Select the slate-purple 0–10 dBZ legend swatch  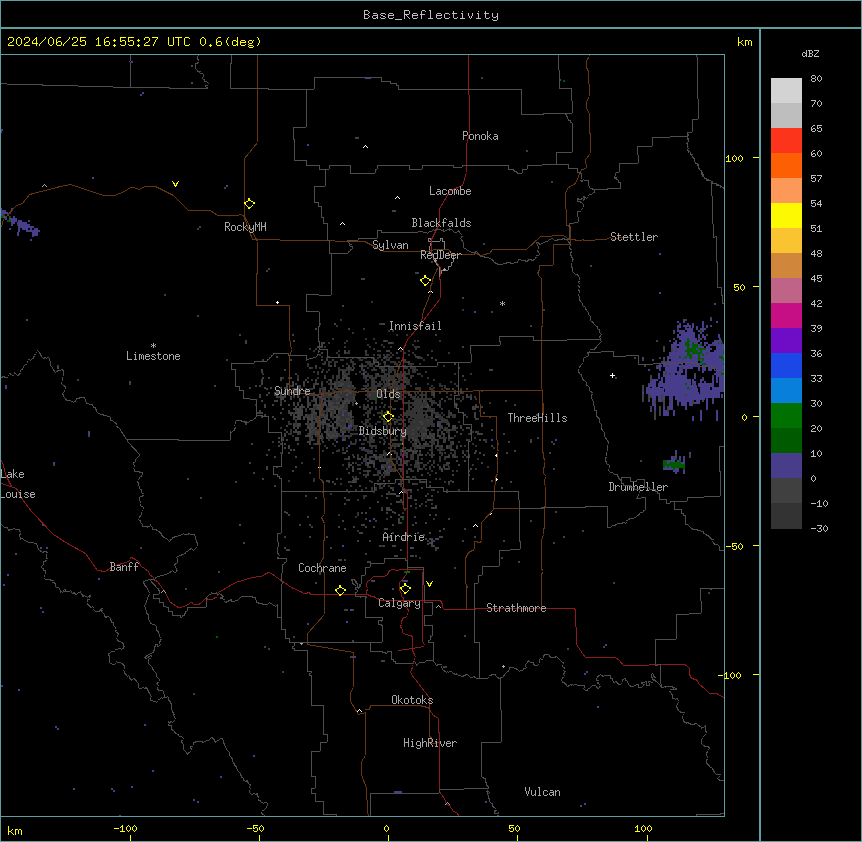786,466
